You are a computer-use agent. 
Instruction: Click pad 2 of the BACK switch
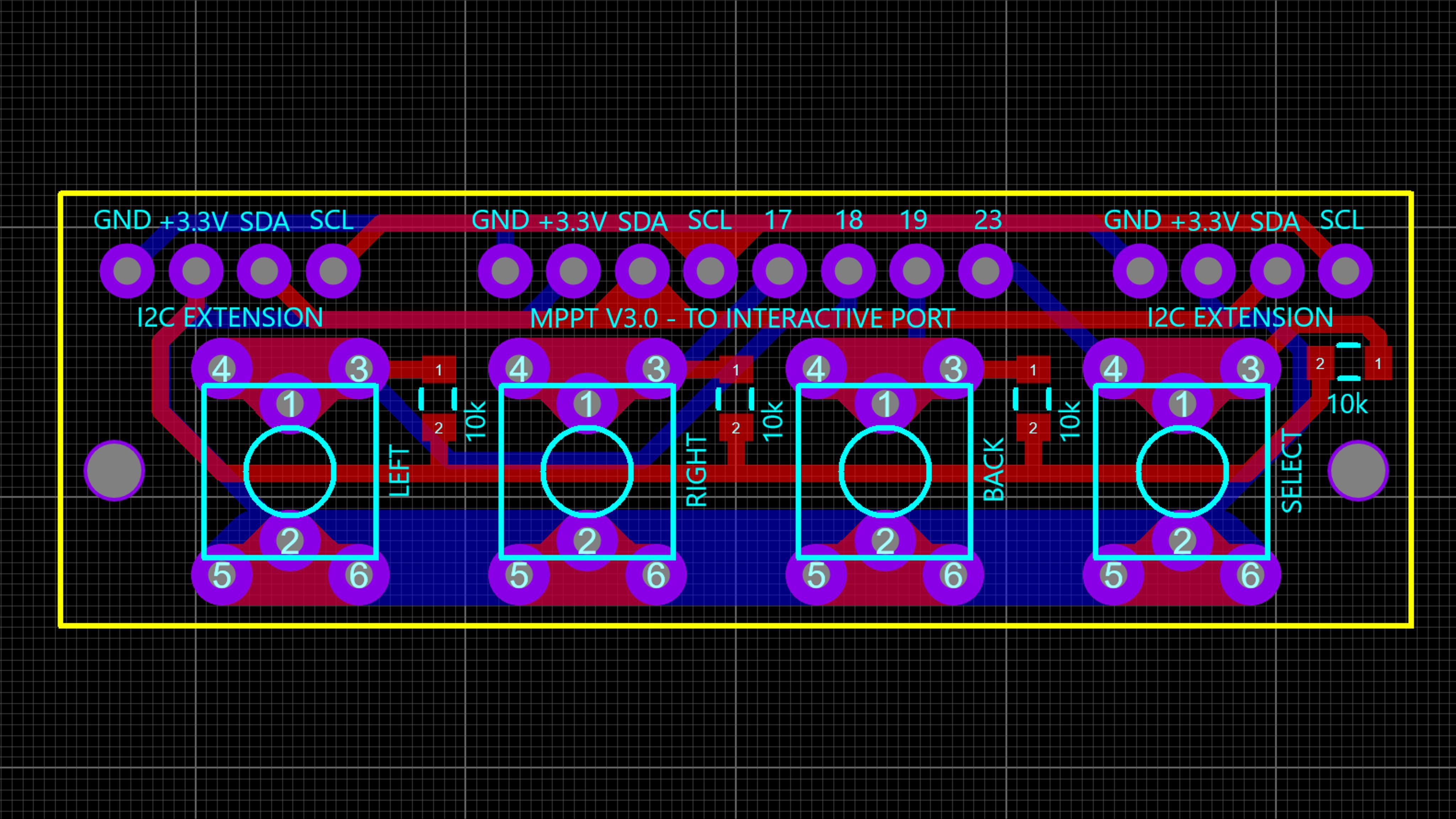(x=884, y=541)
